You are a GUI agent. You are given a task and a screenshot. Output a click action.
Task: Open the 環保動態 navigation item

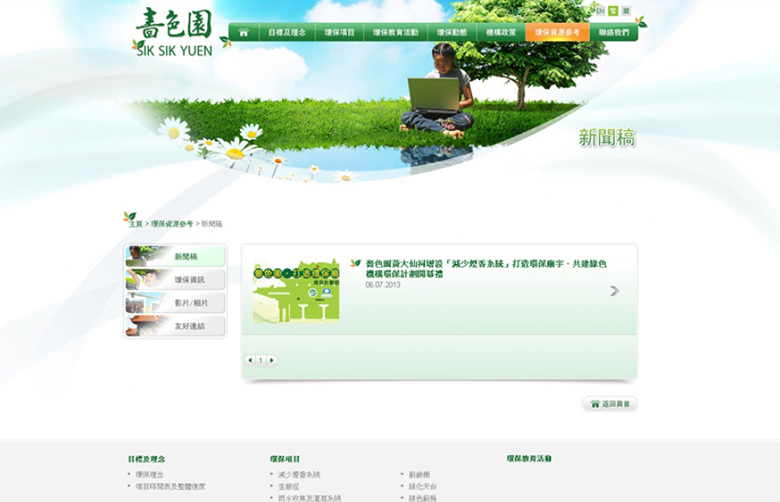click(x=452, y=32)
